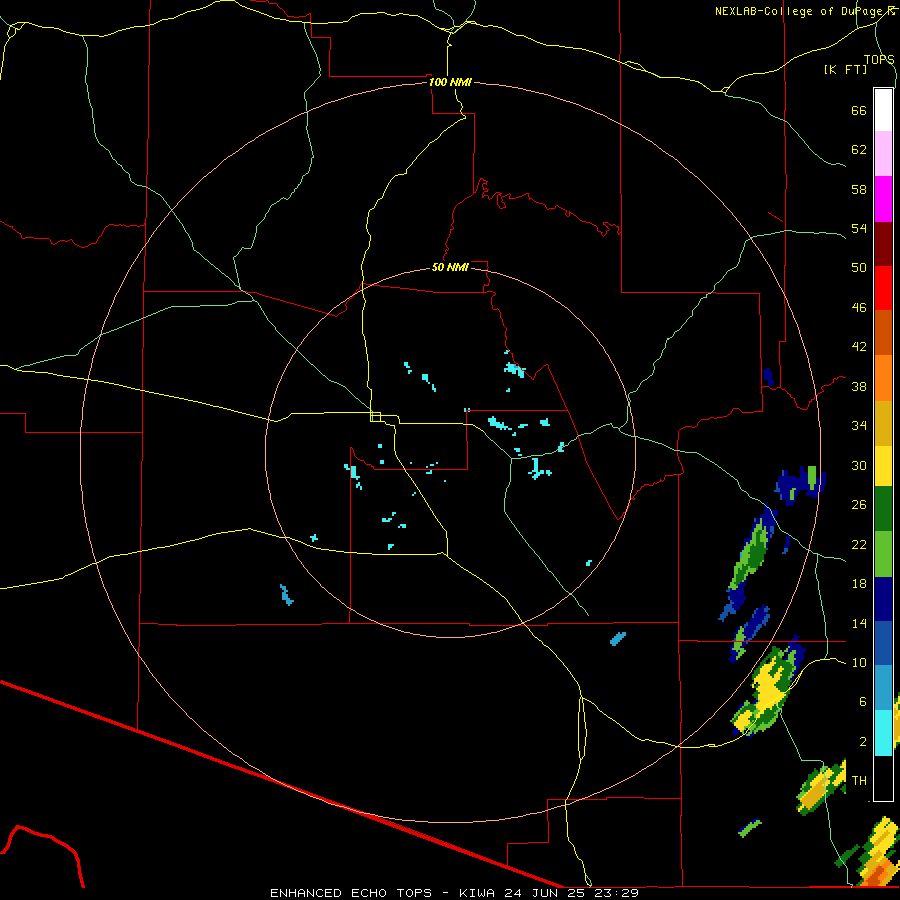This screenshot has width=900, height=900.
Task: Click the "66" scale value
Action: click(x=859, y=110)
